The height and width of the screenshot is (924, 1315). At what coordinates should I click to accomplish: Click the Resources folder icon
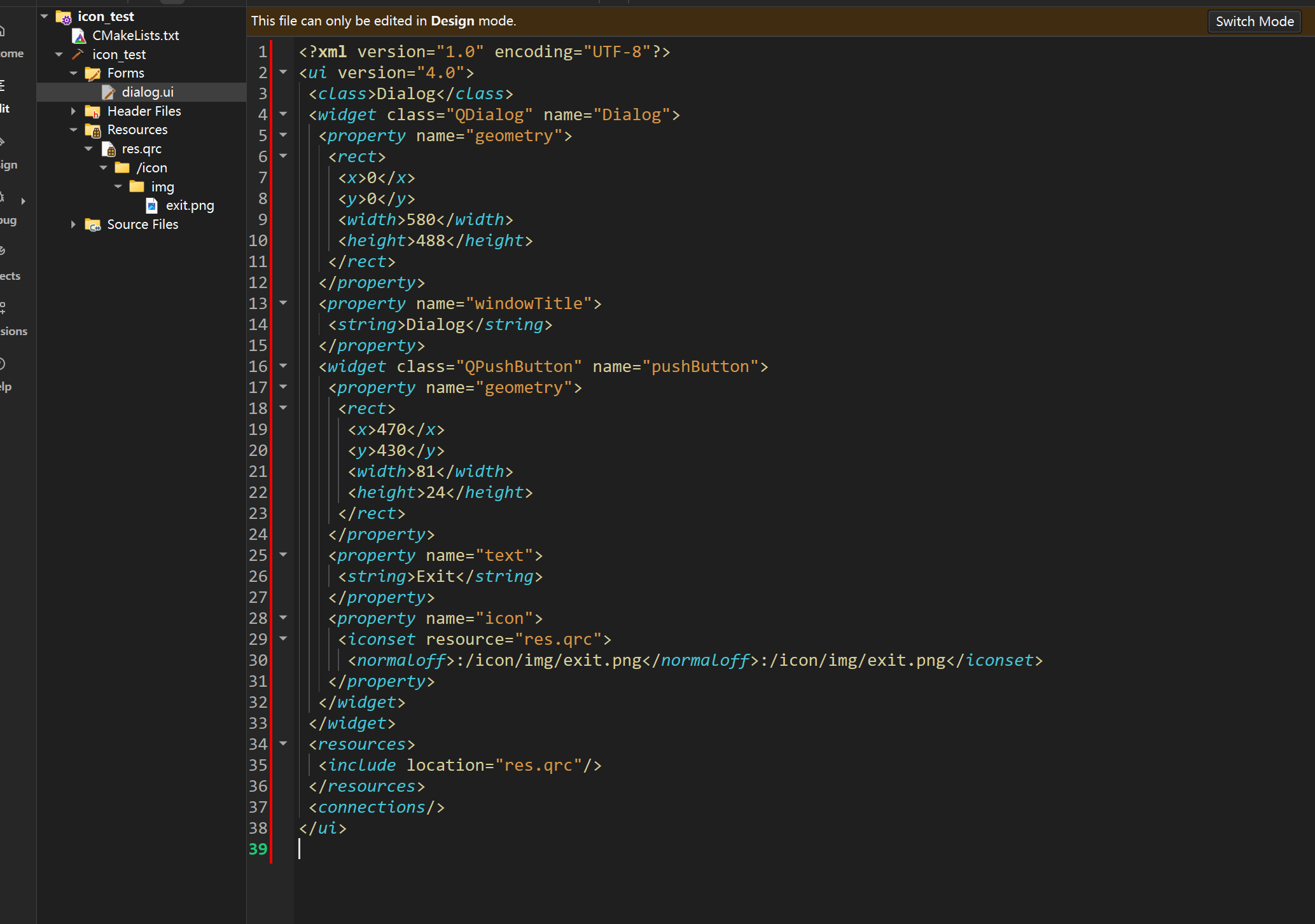click(93, 130)
